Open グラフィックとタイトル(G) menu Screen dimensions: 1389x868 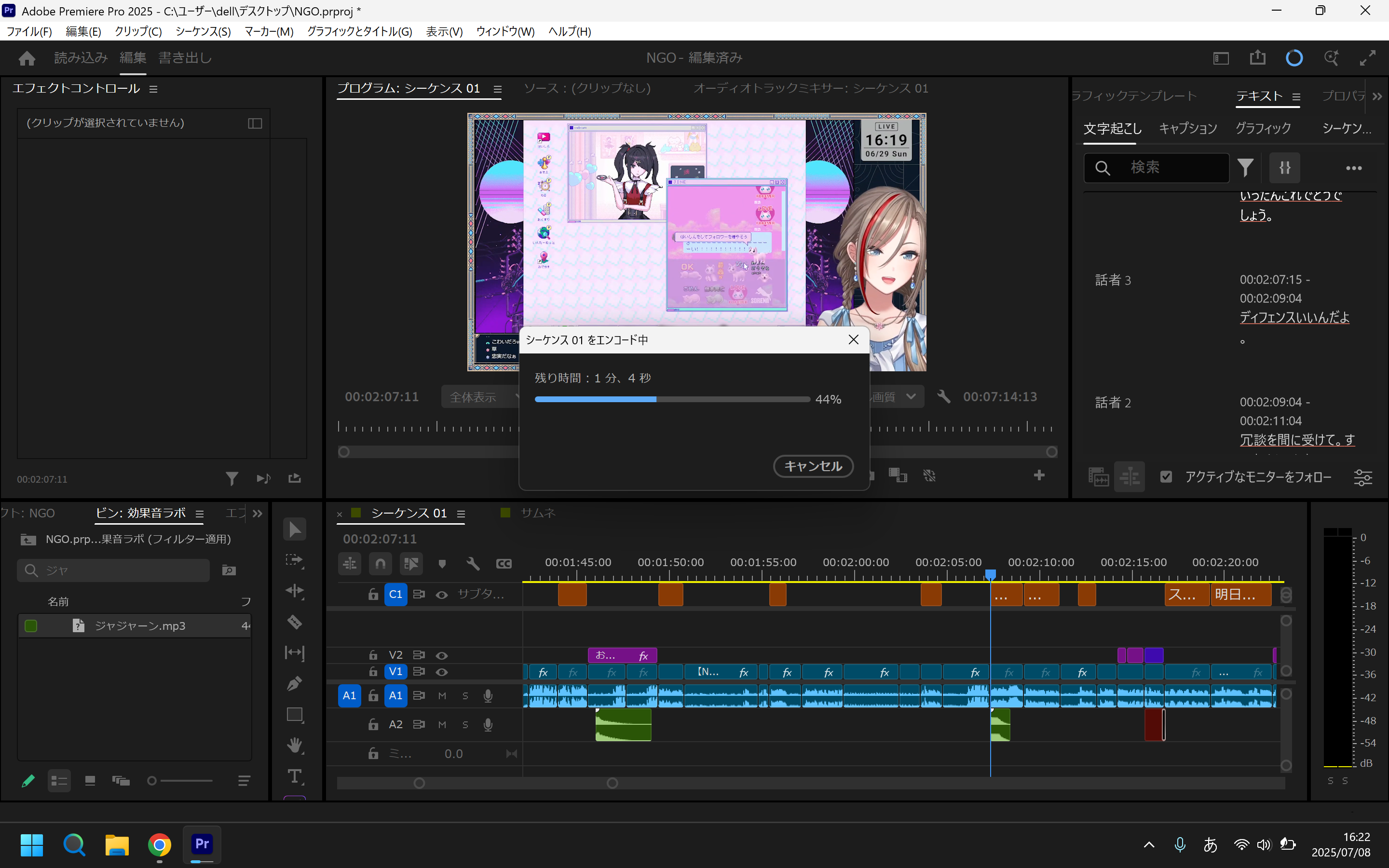pyautogui.click(x=359, y=31)
